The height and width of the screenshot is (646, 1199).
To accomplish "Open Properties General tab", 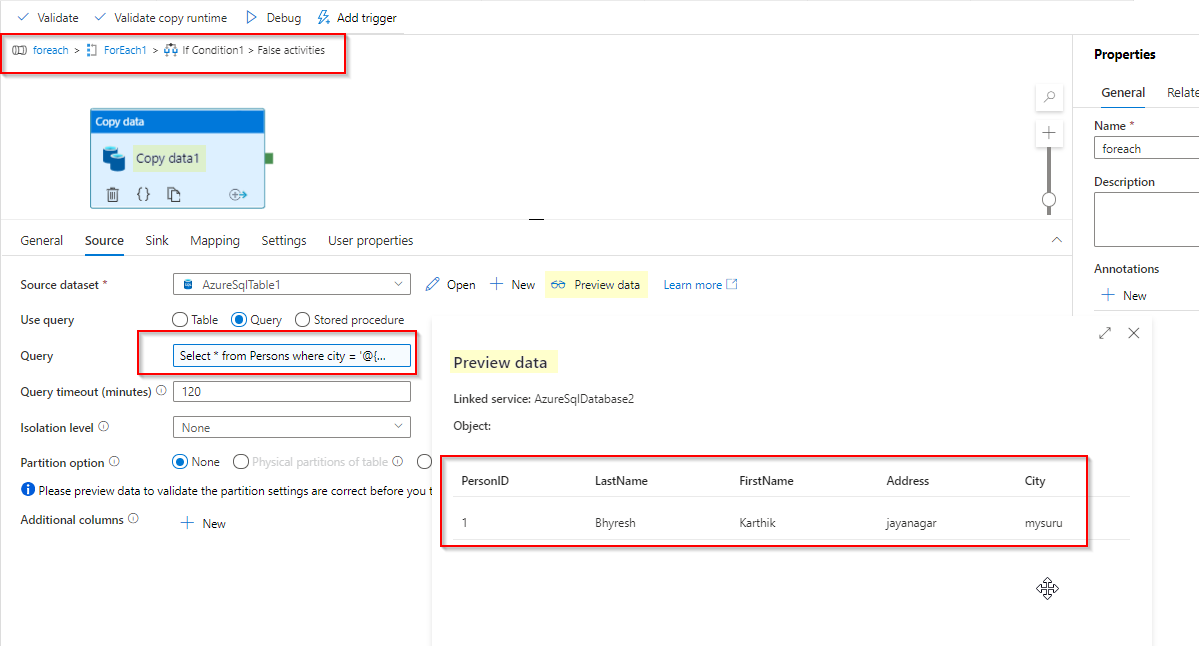I will [1123, 93].
